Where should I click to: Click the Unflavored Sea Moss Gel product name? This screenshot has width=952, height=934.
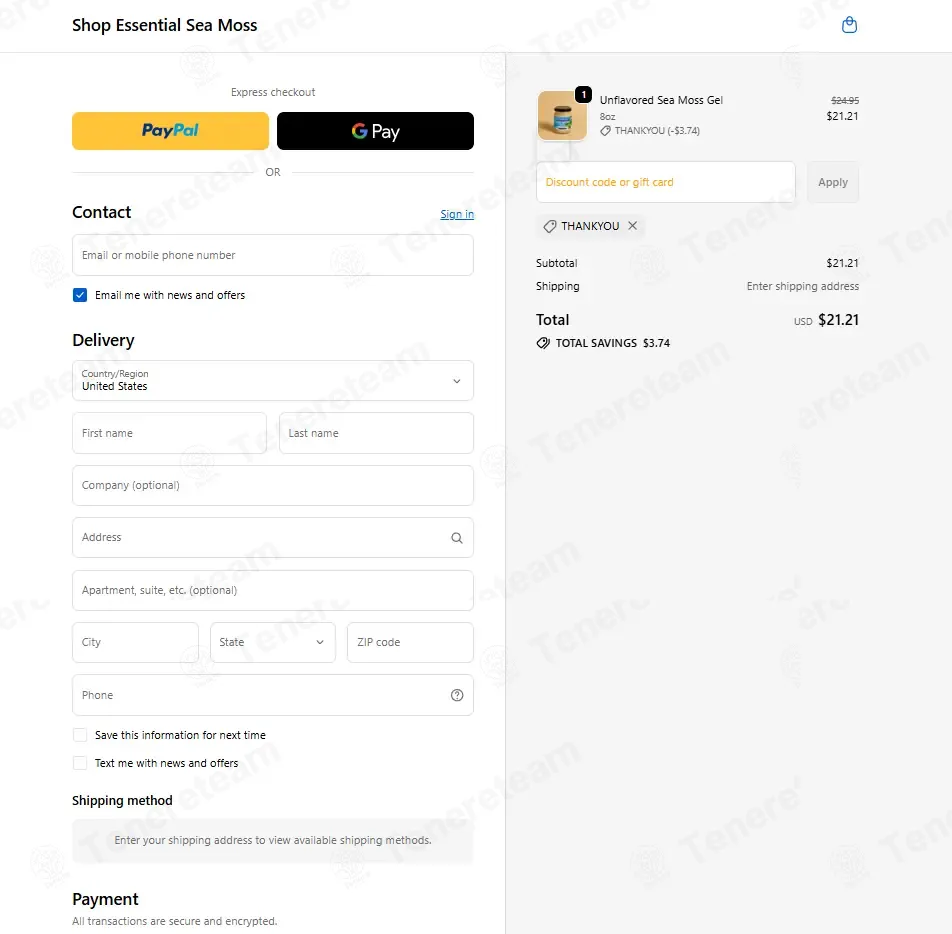pyautogui.click(x=661, y=100)
